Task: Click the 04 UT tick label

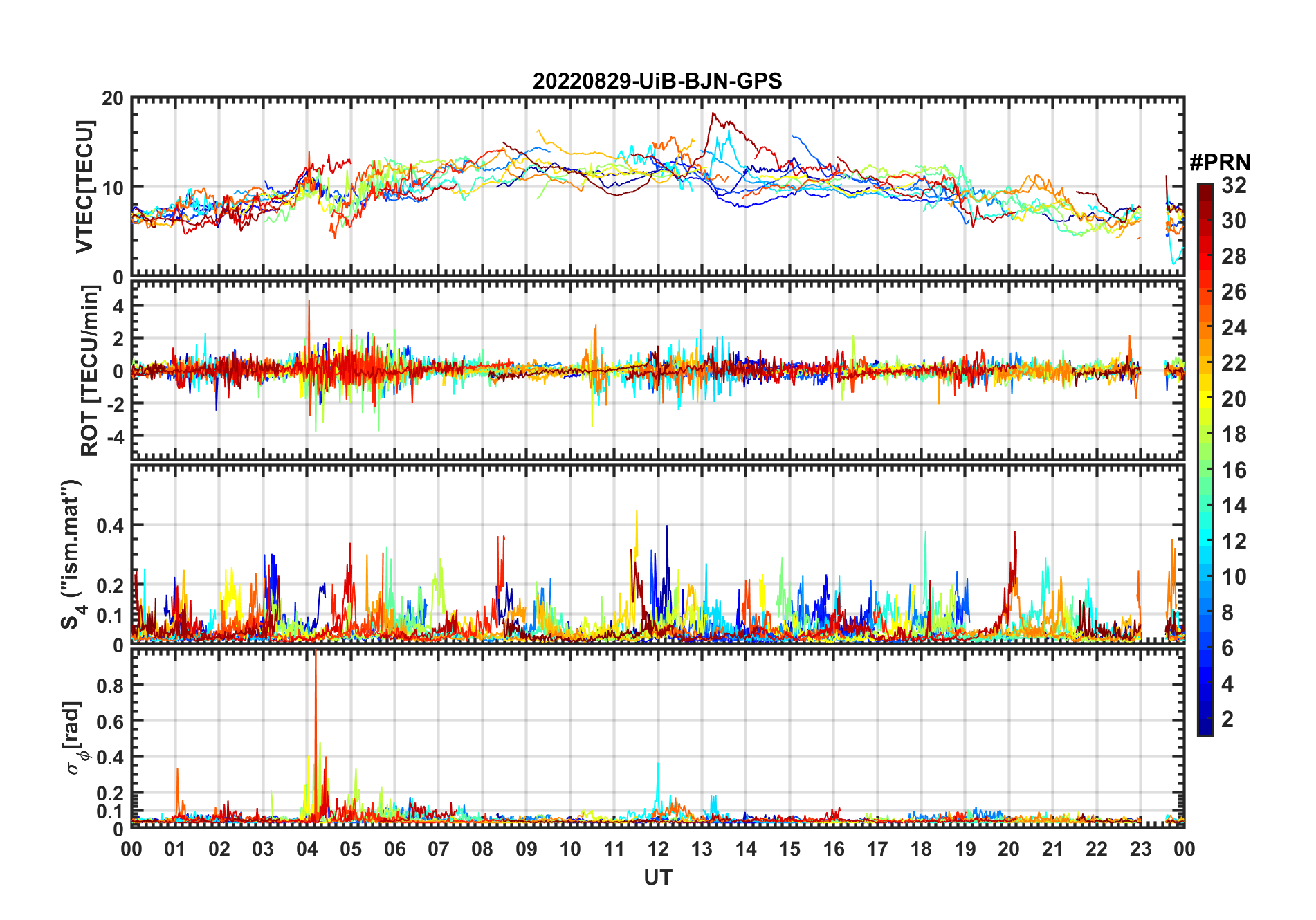Action: tap(307, 849)
